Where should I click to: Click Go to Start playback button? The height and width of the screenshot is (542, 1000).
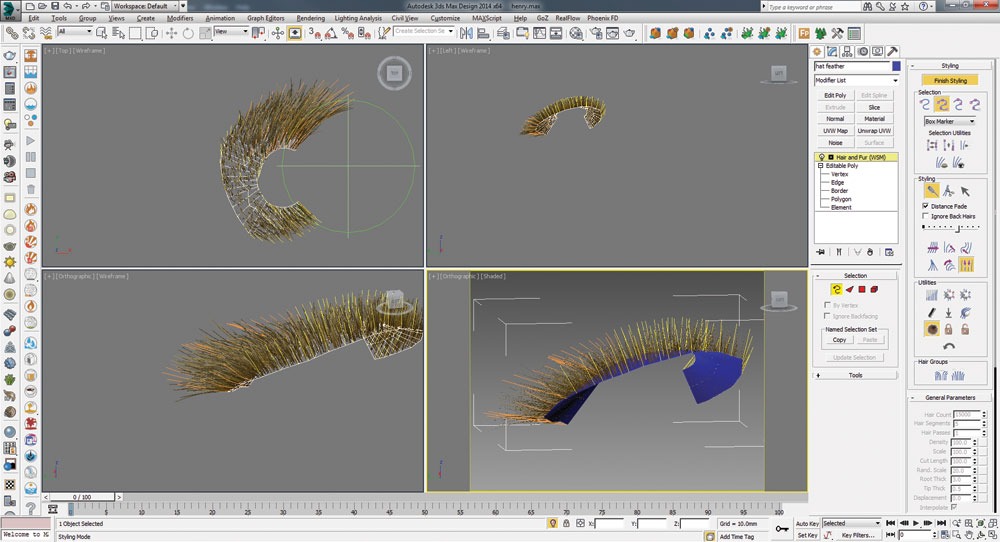pos(891,523)
